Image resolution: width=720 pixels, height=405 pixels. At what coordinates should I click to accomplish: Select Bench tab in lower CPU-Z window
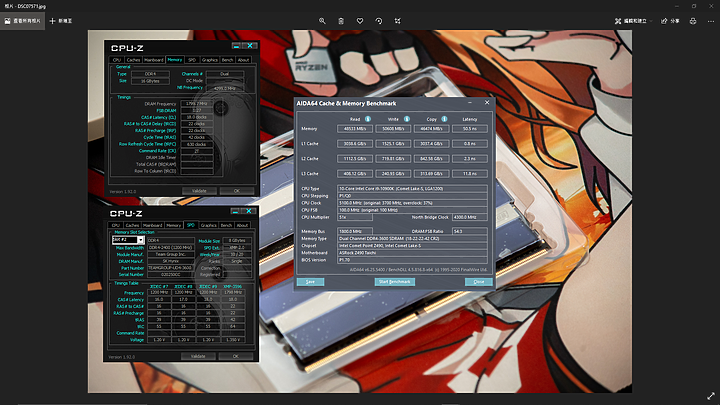coord(226,225)
